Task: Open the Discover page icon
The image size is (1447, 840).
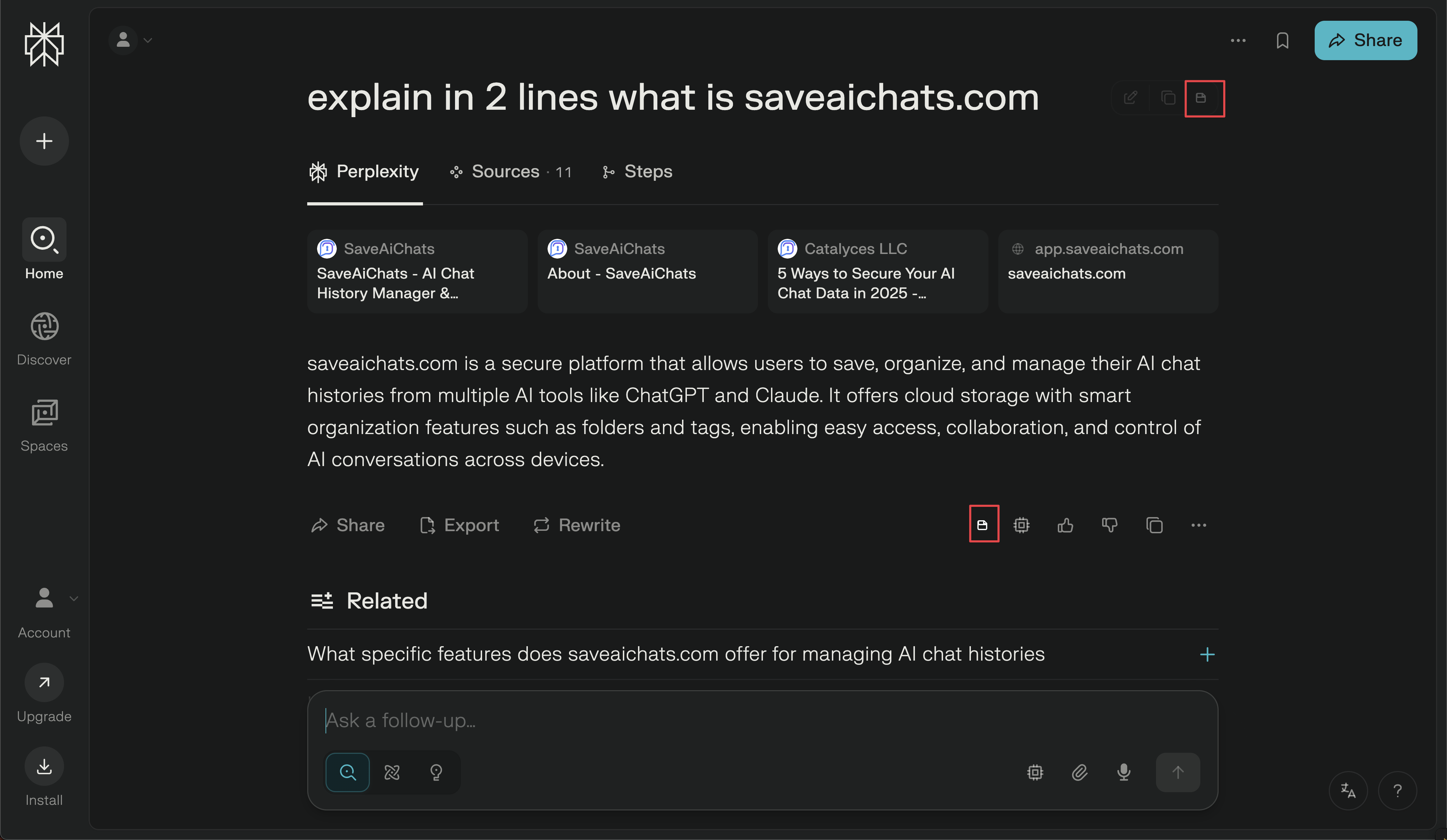Action: tap(44, 327)
